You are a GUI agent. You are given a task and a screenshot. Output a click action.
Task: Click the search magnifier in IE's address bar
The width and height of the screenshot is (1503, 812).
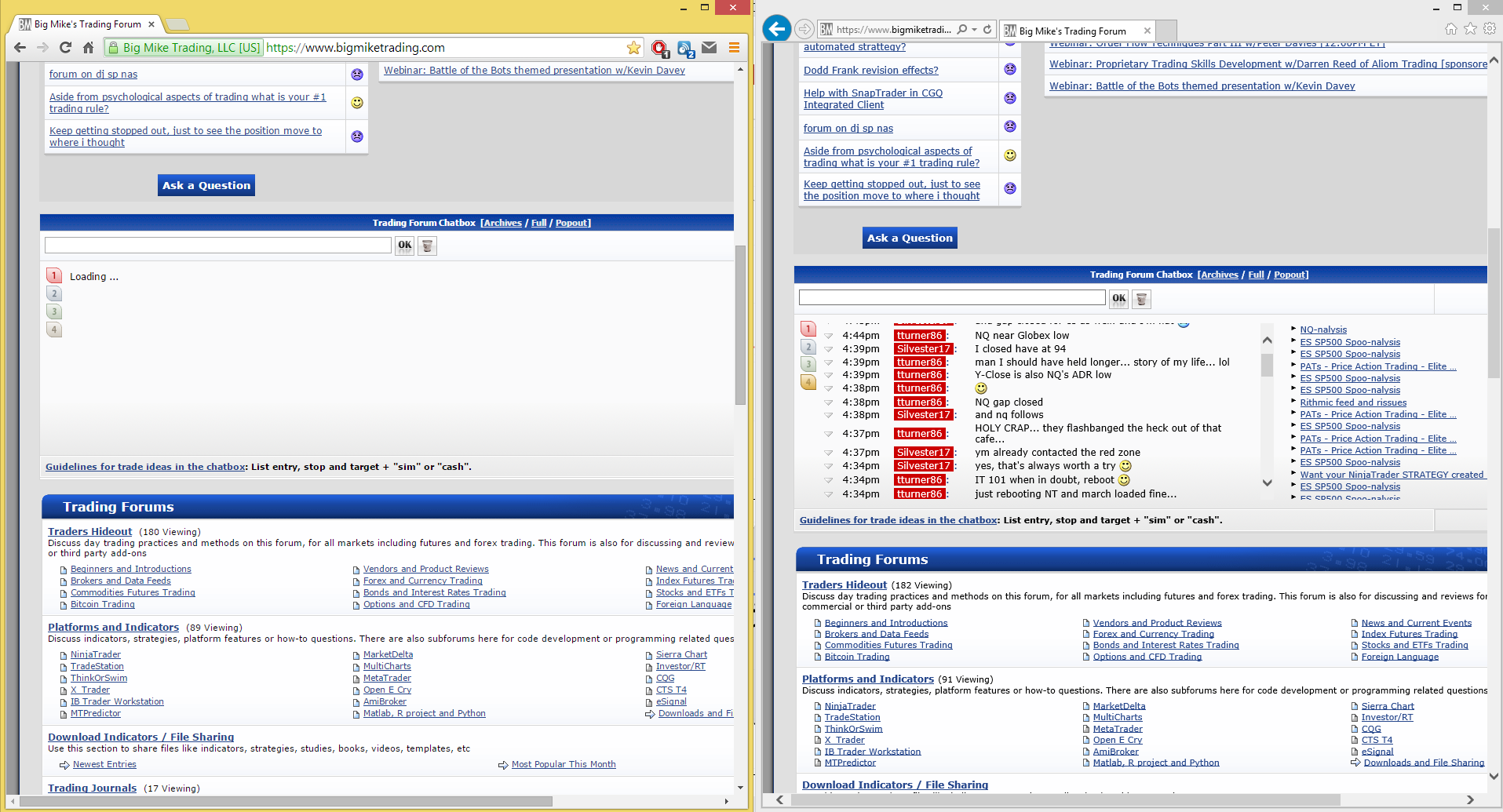(x=962, y=30)
